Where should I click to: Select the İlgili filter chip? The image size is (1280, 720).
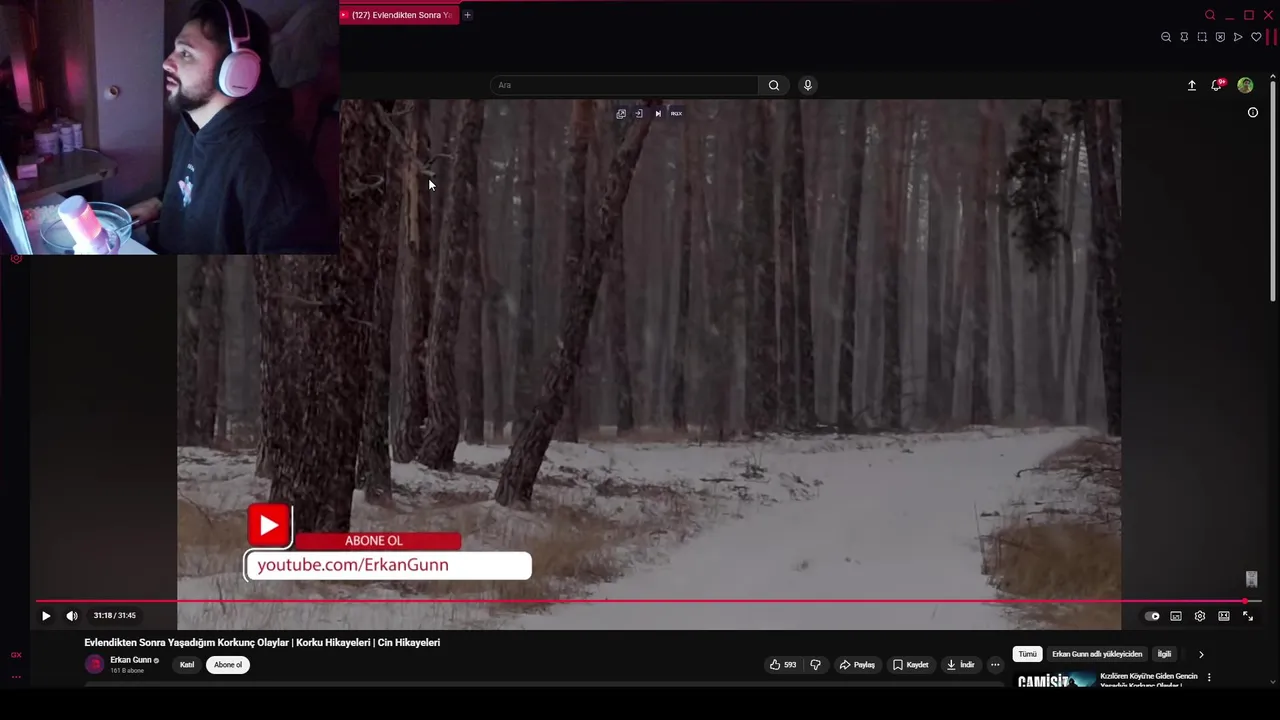pyautogui.click(x=1164, y=654)
